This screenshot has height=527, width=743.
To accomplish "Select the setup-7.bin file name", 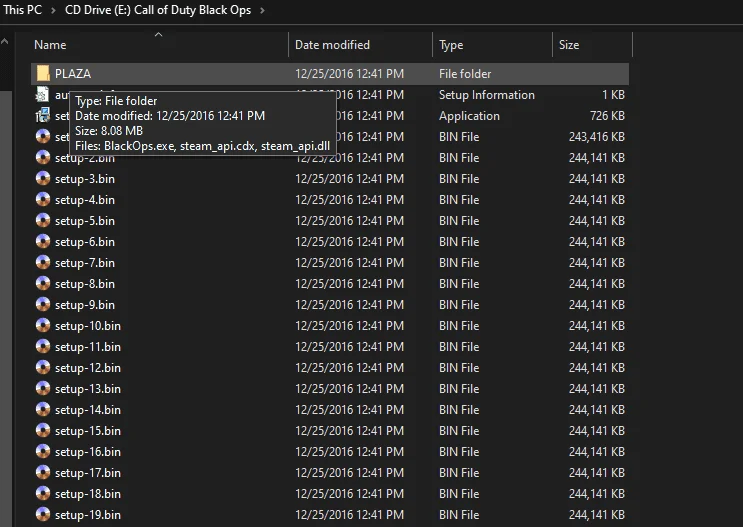I will pos(85,263).
